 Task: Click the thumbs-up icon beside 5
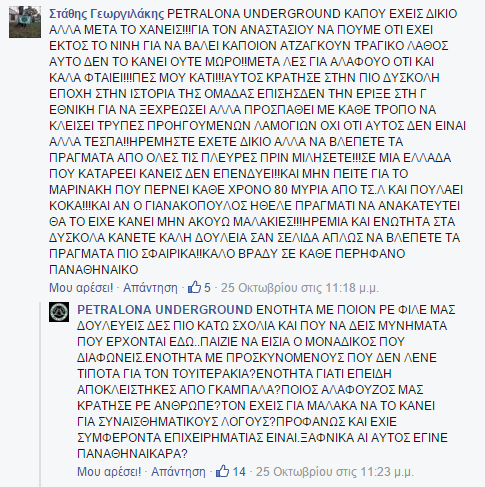194,287
